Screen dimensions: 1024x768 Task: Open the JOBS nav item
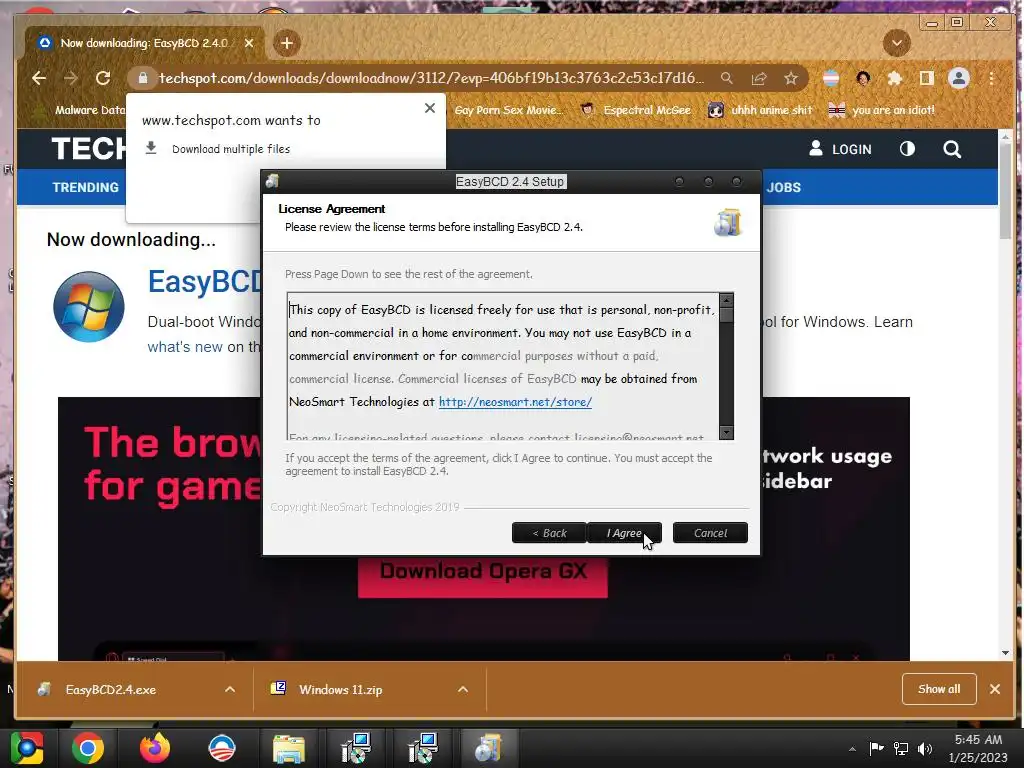[x=783, y=187]
